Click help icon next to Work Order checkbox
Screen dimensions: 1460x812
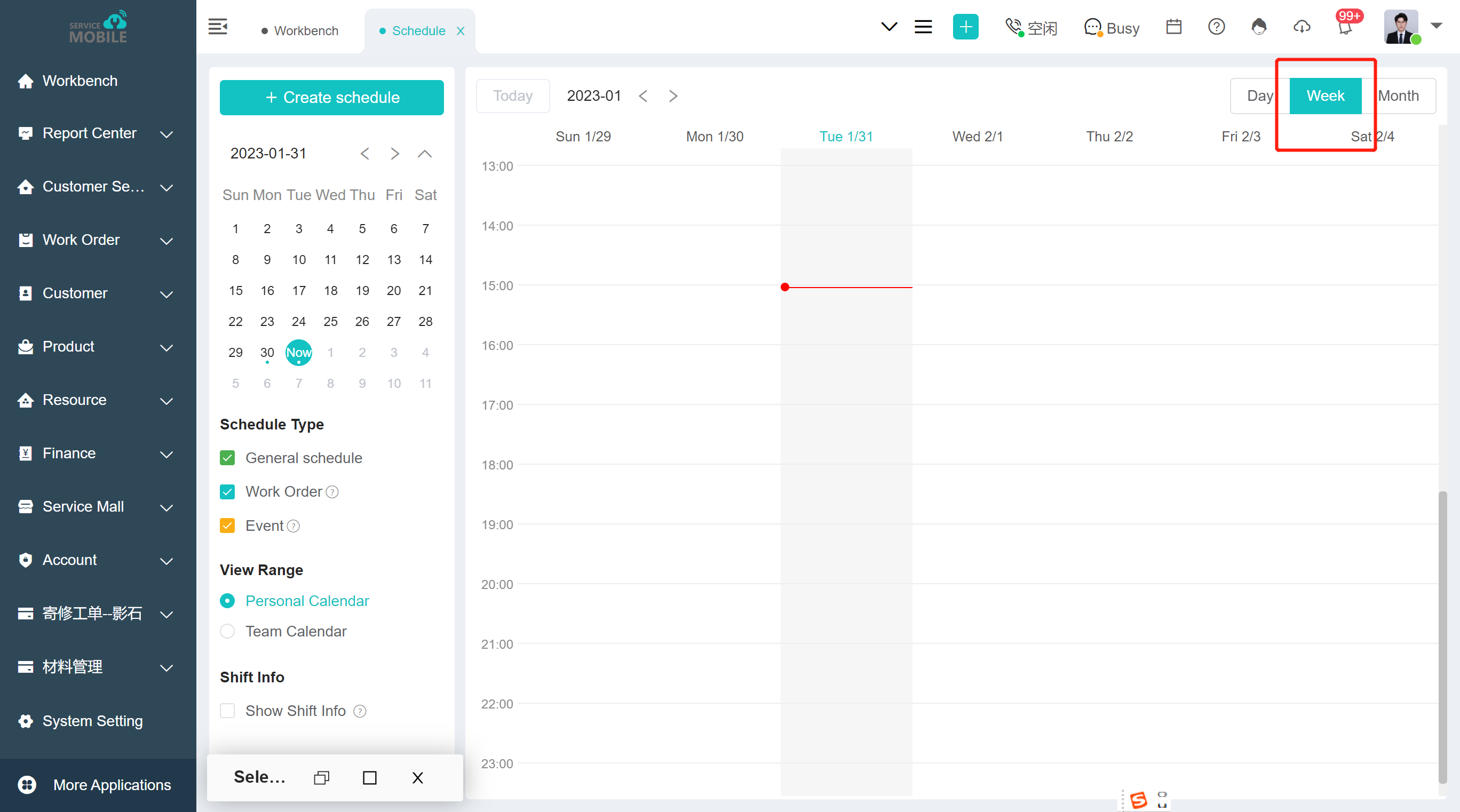coord(332,492)
